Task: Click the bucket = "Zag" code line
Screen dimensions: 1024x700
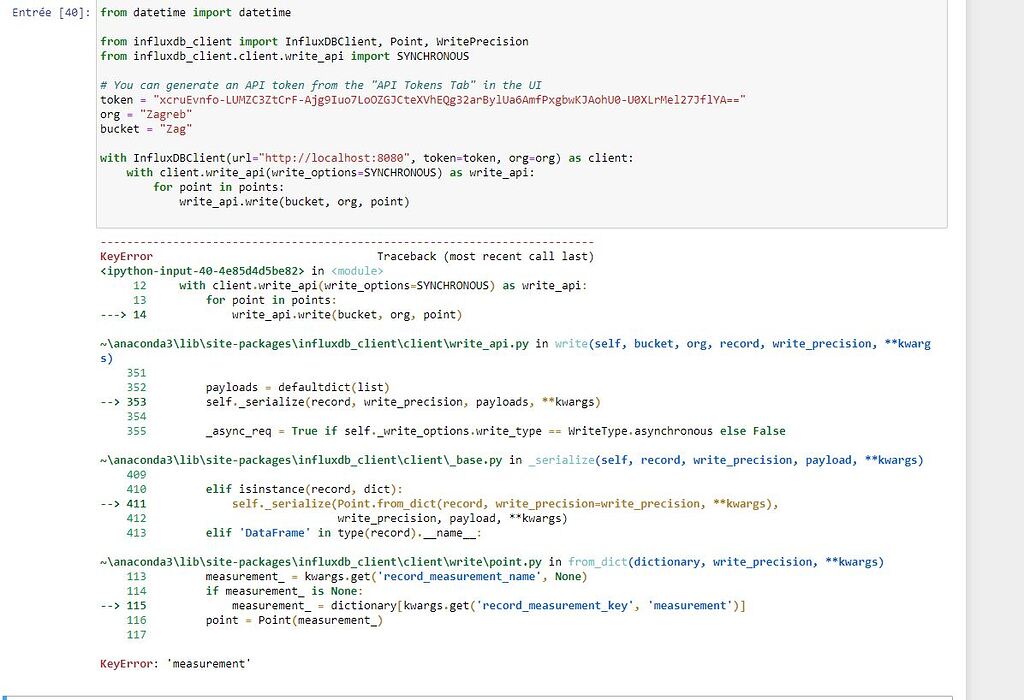Action: click(x=146, y=129)
